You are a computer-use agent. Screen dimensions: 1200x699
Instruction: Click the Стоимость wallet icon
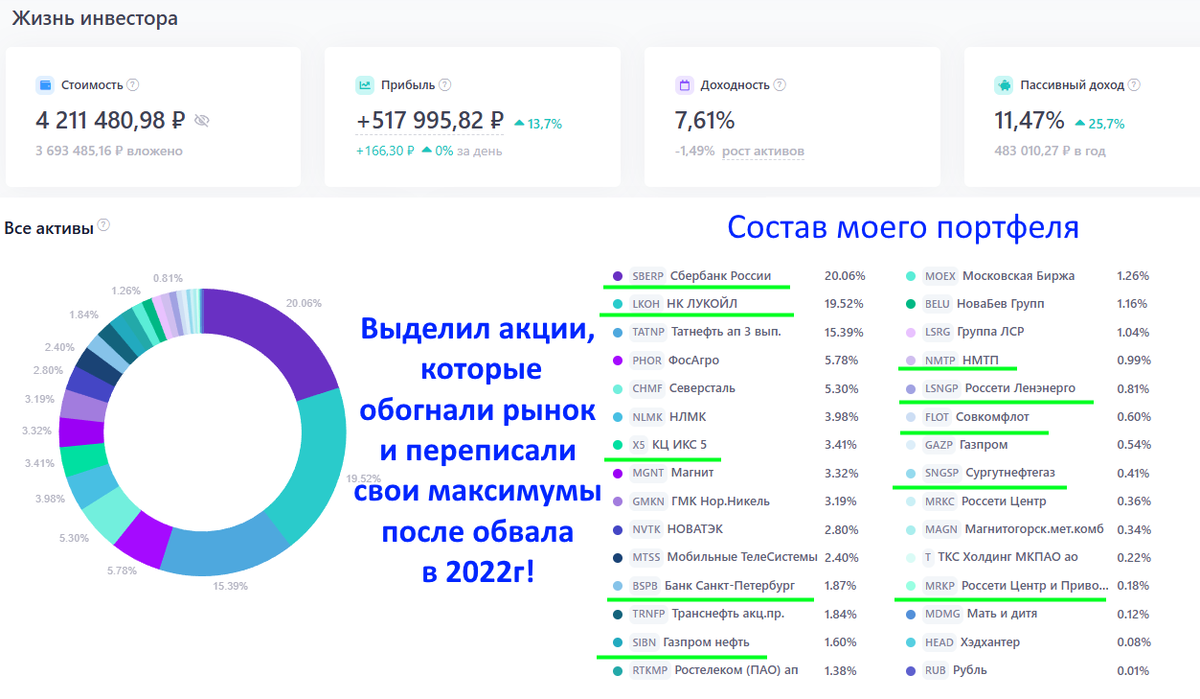click(x=44, y=85)
